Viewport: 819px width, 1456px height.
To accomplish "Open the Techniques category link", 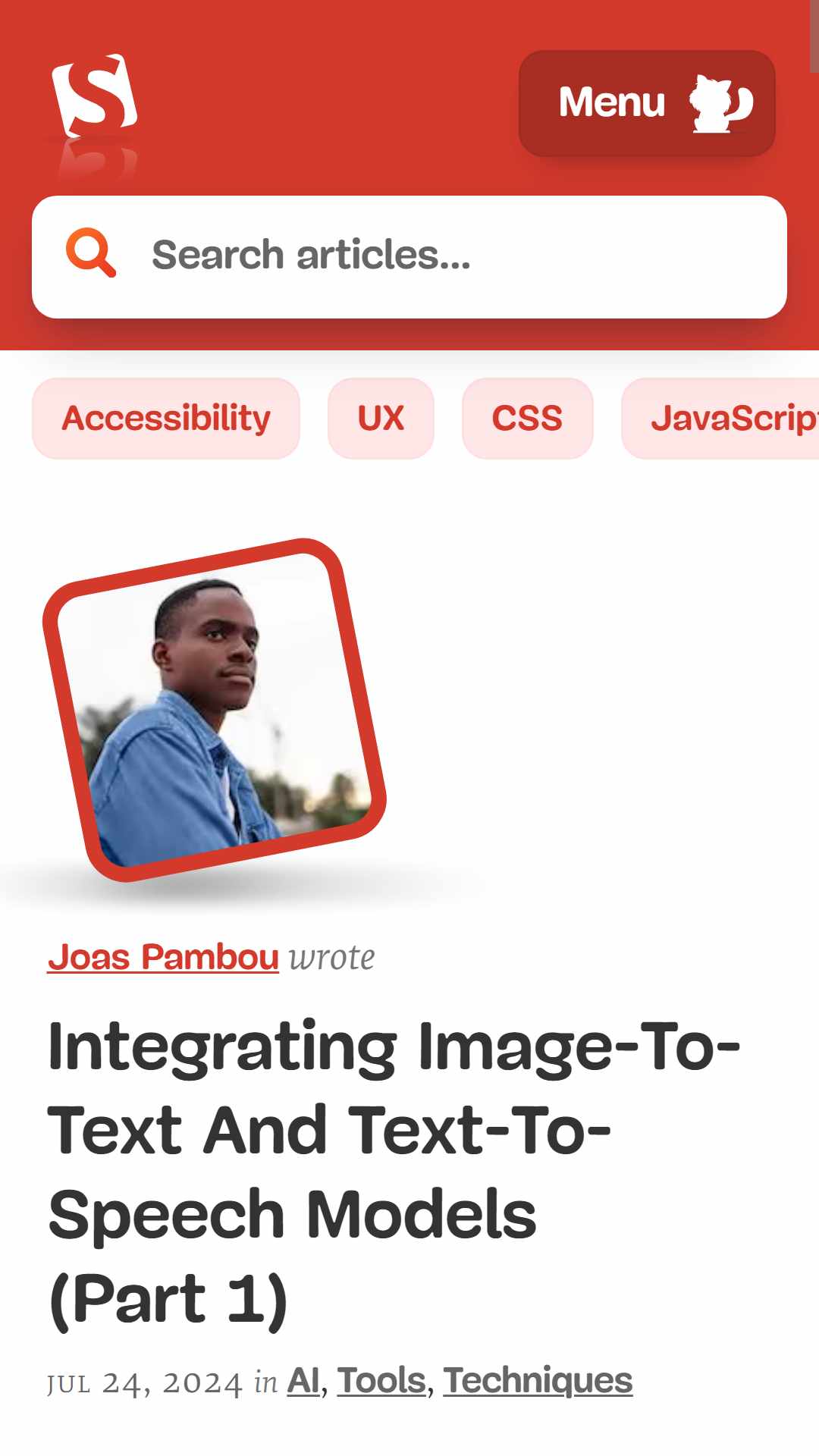I will pyautogui.click(x=538, y=1381).
